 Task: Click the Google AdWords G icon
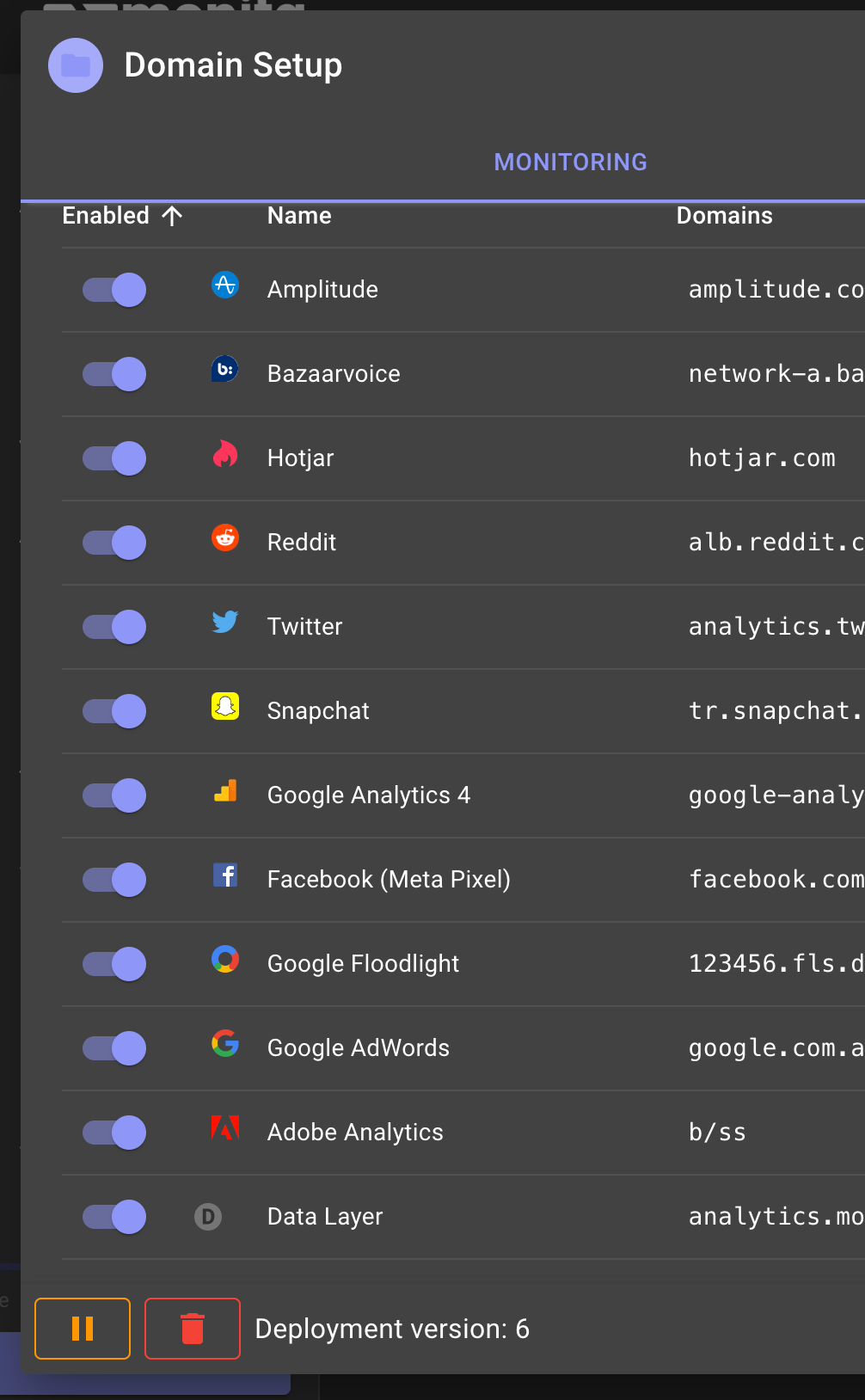pos(225,1043)
